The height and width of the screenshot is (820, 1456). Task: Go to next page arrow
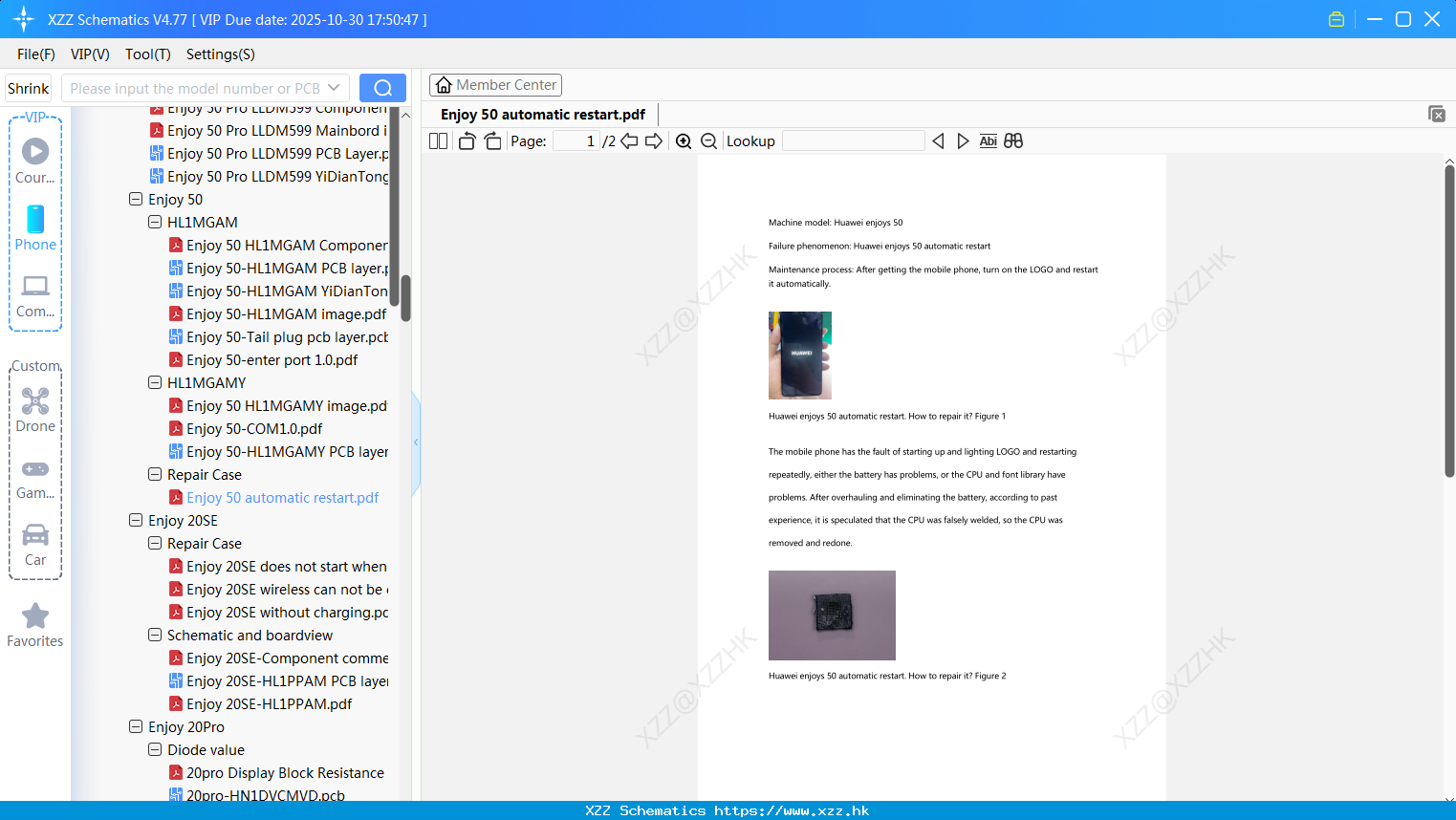click(x=654, y=140)
